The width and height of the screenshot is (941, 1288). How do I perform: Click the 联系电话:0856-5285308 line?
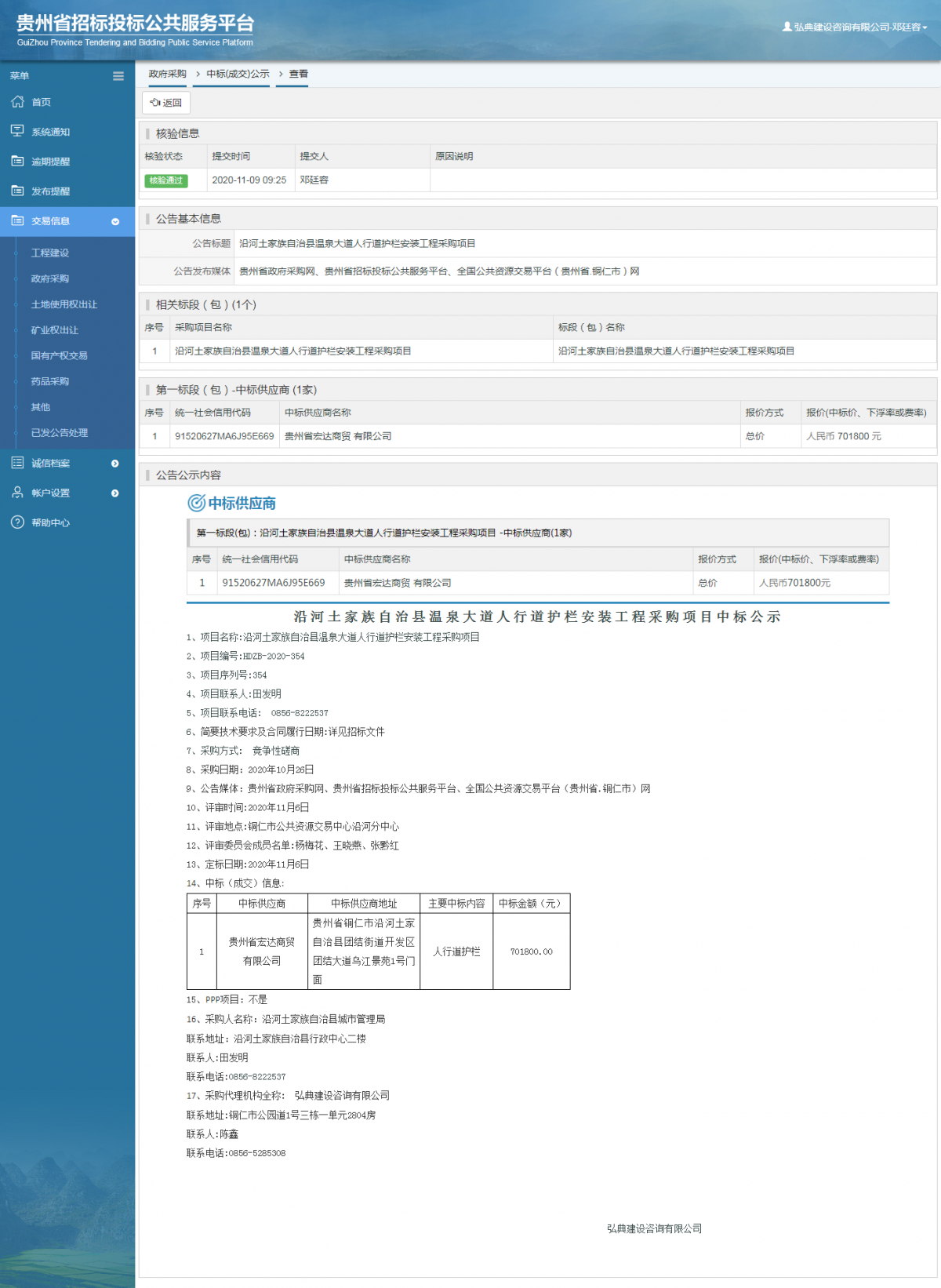click(x=236, y=1153)
